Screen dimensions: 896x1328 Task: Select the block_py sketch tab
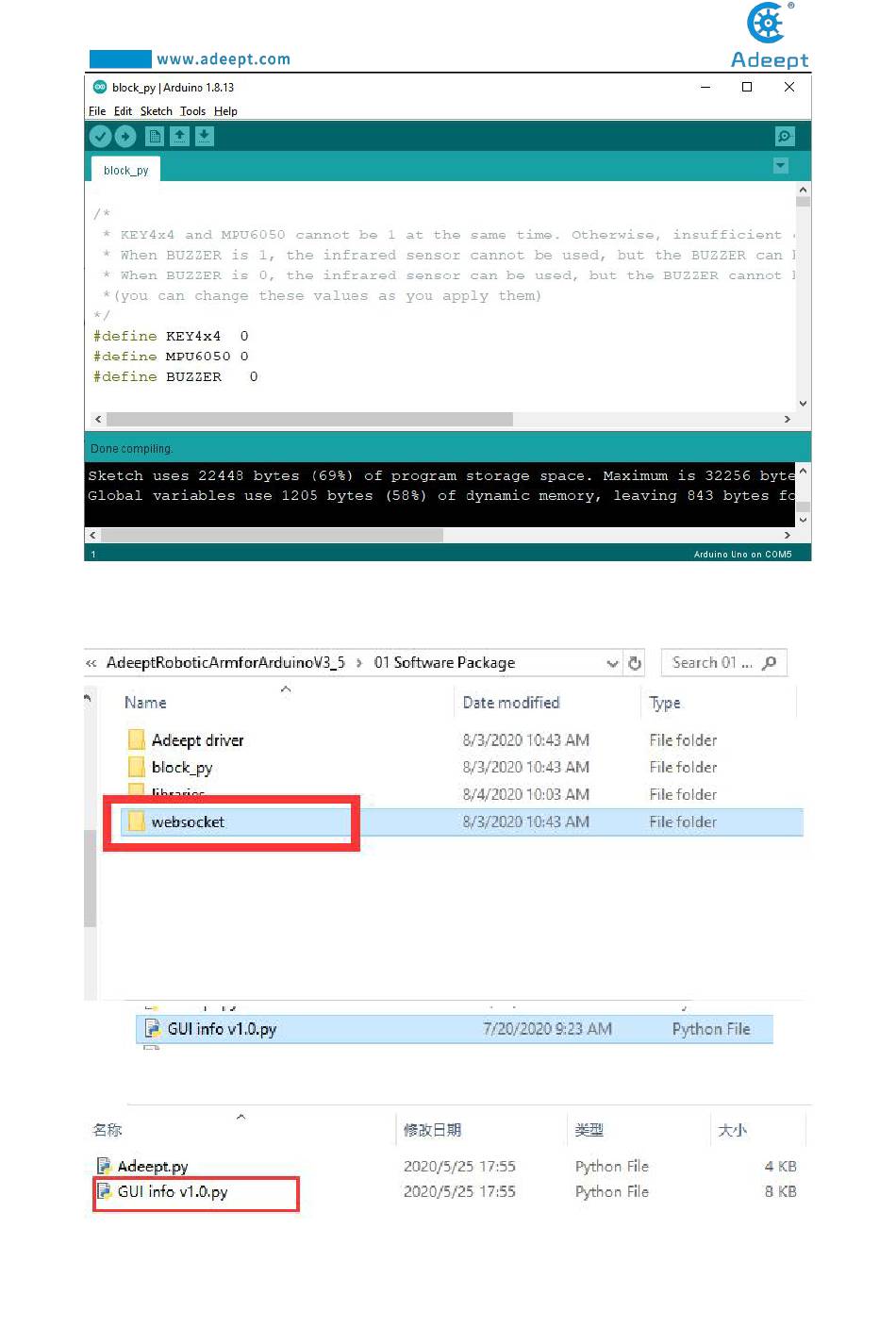tap(126, 170)
